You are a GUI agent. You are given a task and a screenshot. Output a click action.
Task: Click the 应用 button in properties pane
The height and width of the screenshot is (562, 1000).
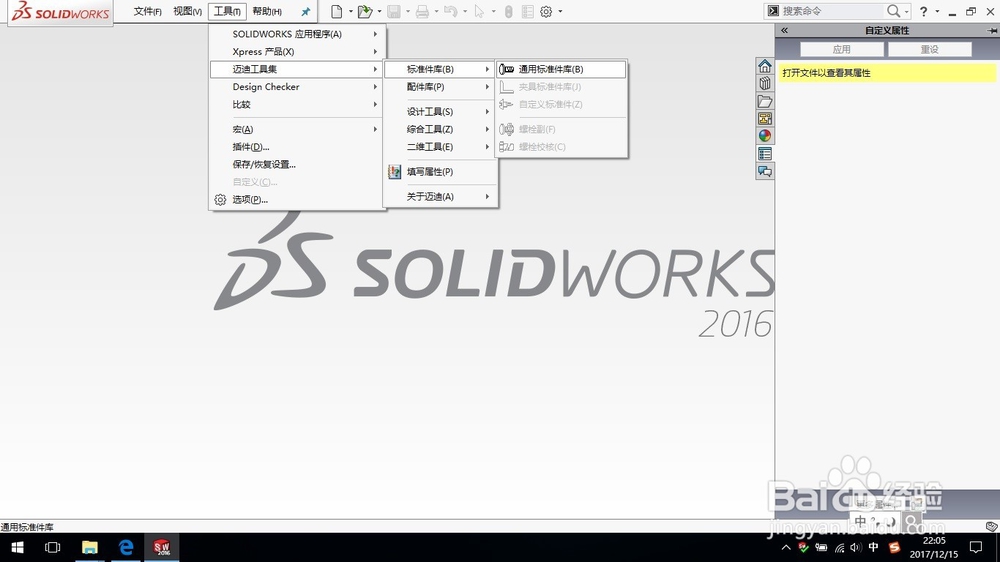[842, 49]
